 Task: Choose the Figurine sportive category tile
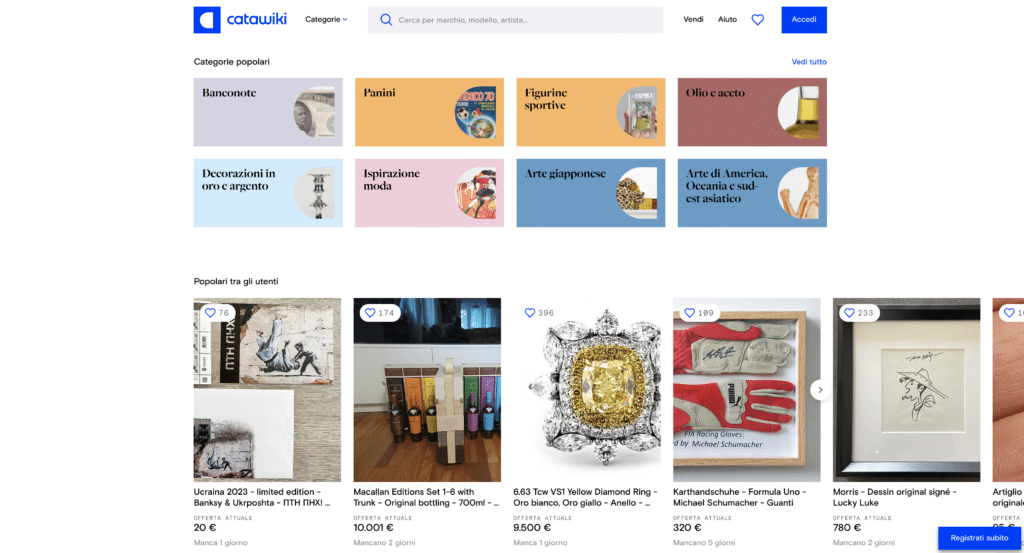point(590,112)
